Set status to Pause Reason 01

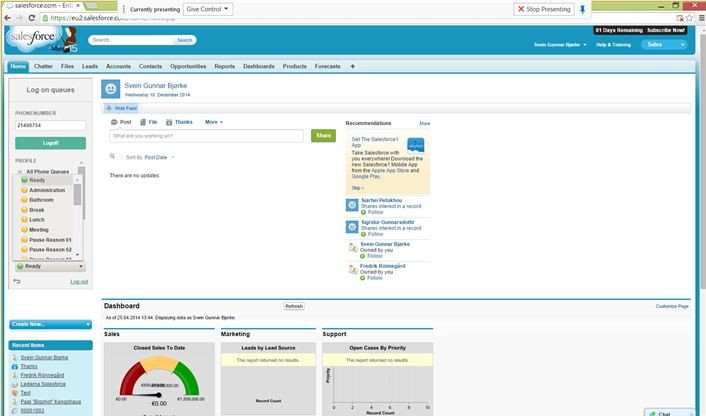tap(50, 240)
